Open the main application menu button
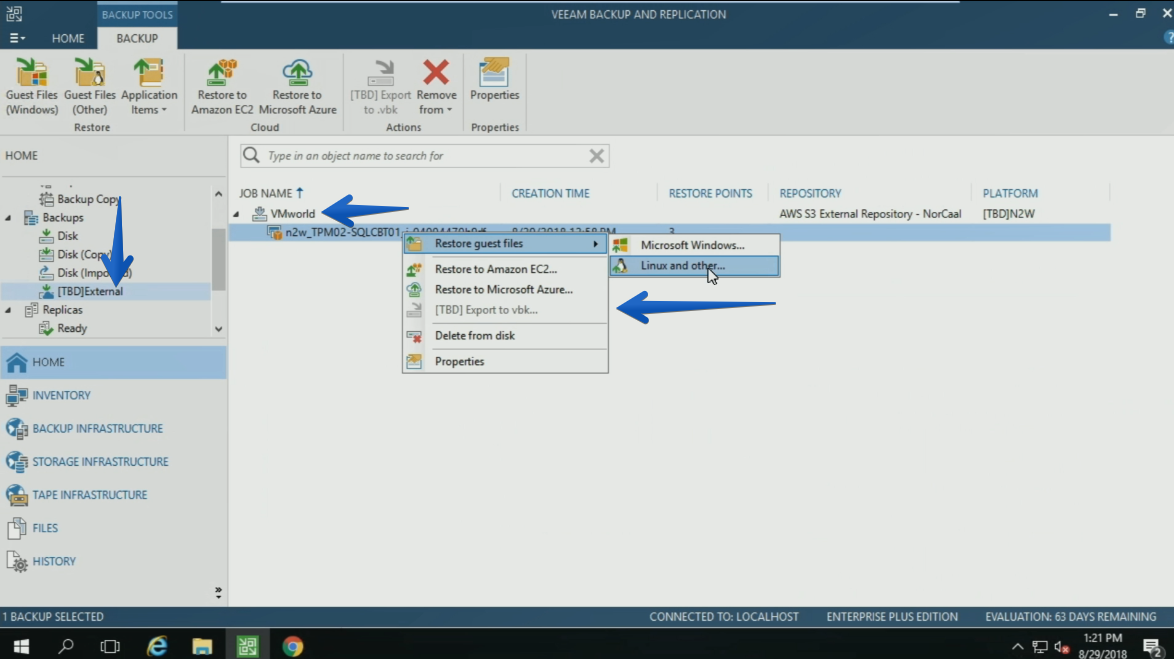 point(16,38)
